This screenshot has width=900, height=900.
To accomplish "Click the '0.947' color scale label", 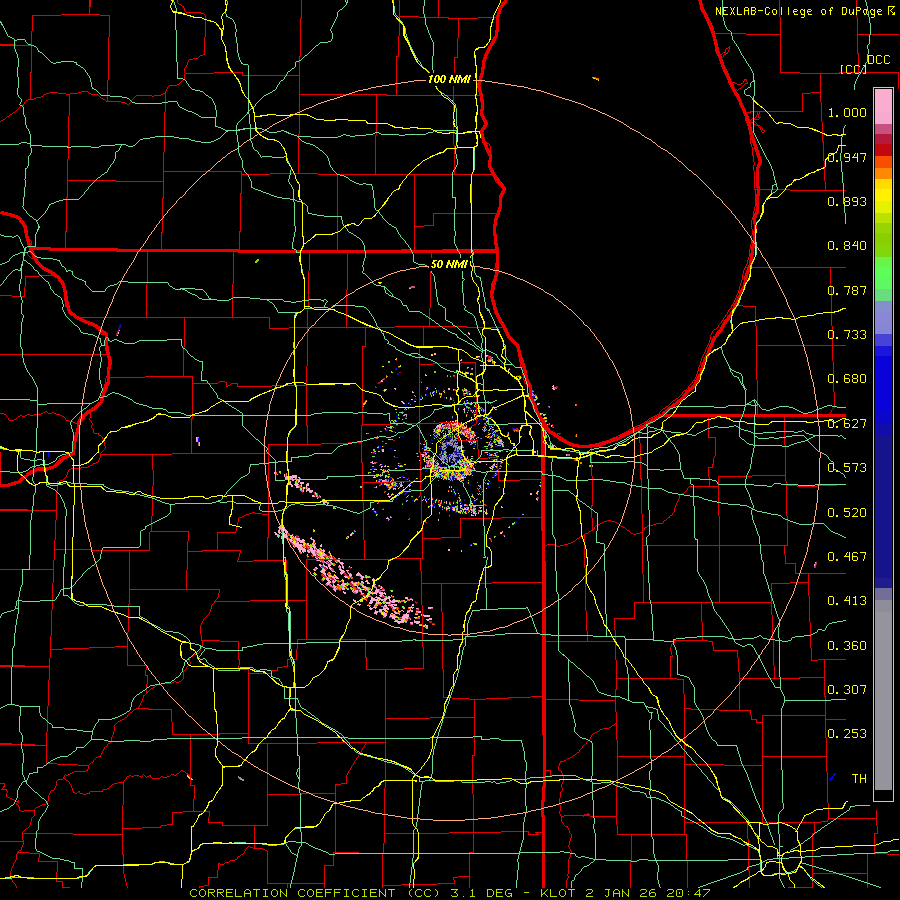I will pyautogui.click(x=847, y=157).
